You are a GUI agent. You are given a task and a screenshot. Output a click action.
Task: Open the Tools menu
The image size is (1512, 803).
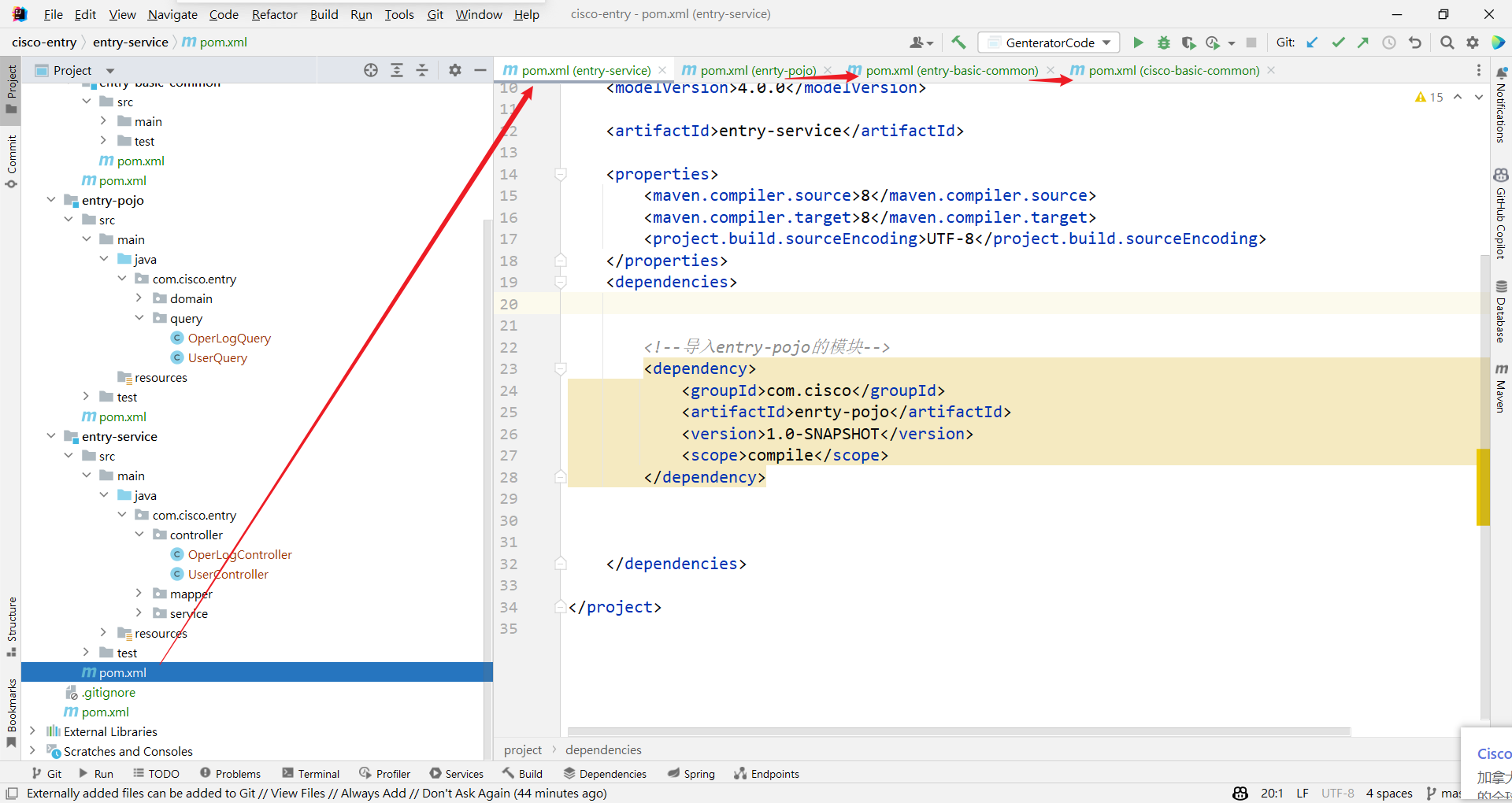(x=398, y=14)
